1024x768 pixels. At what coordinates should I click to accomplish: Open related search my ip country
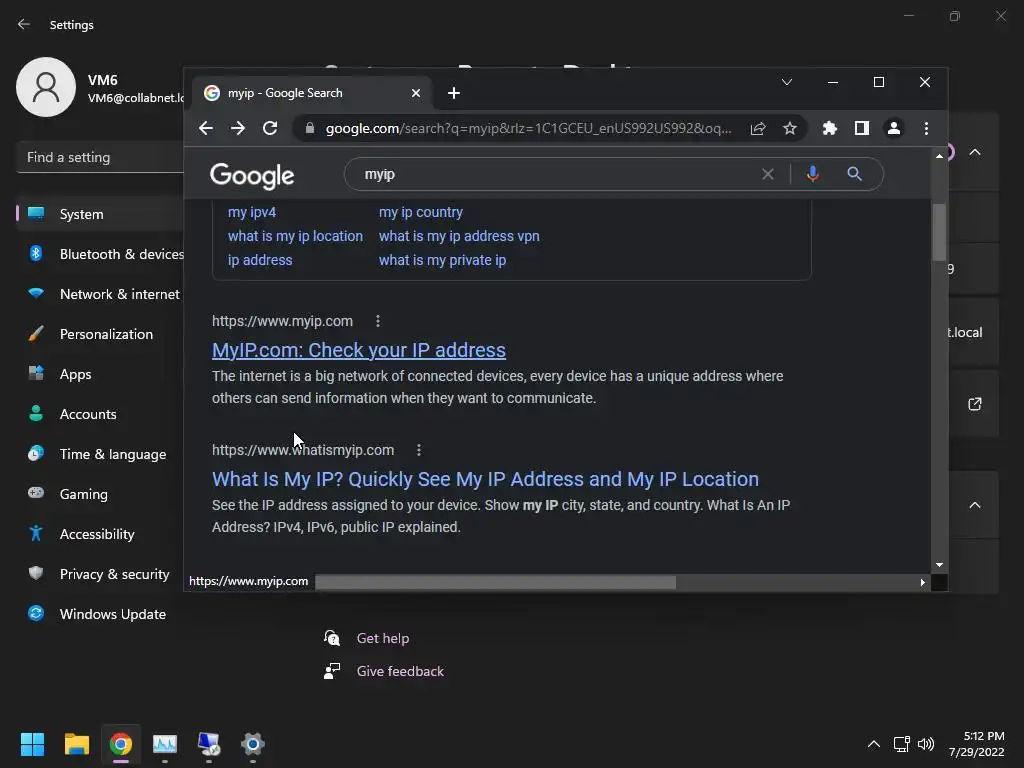[x=421, y=212]
